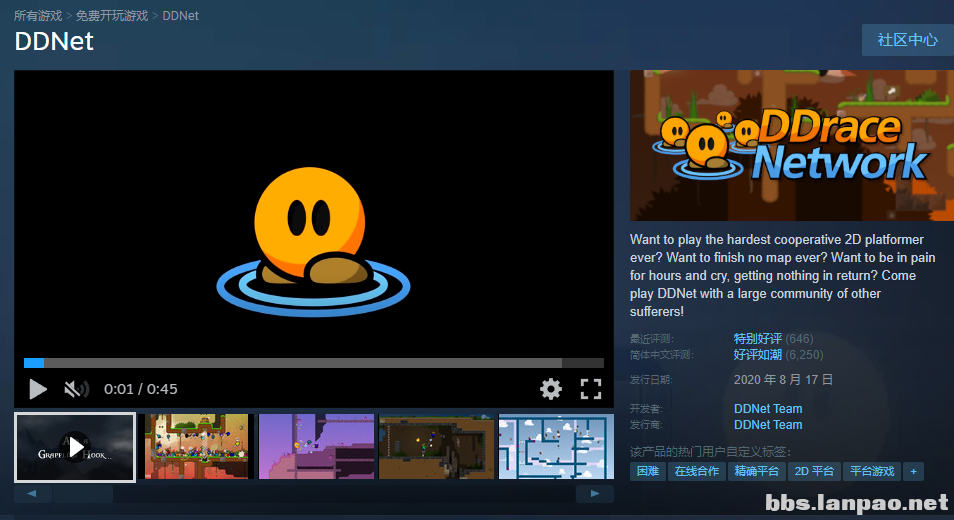This screenshot has width=954, height=520.
Task: Click the English game description paragraph
Action: tap(782, 276)
